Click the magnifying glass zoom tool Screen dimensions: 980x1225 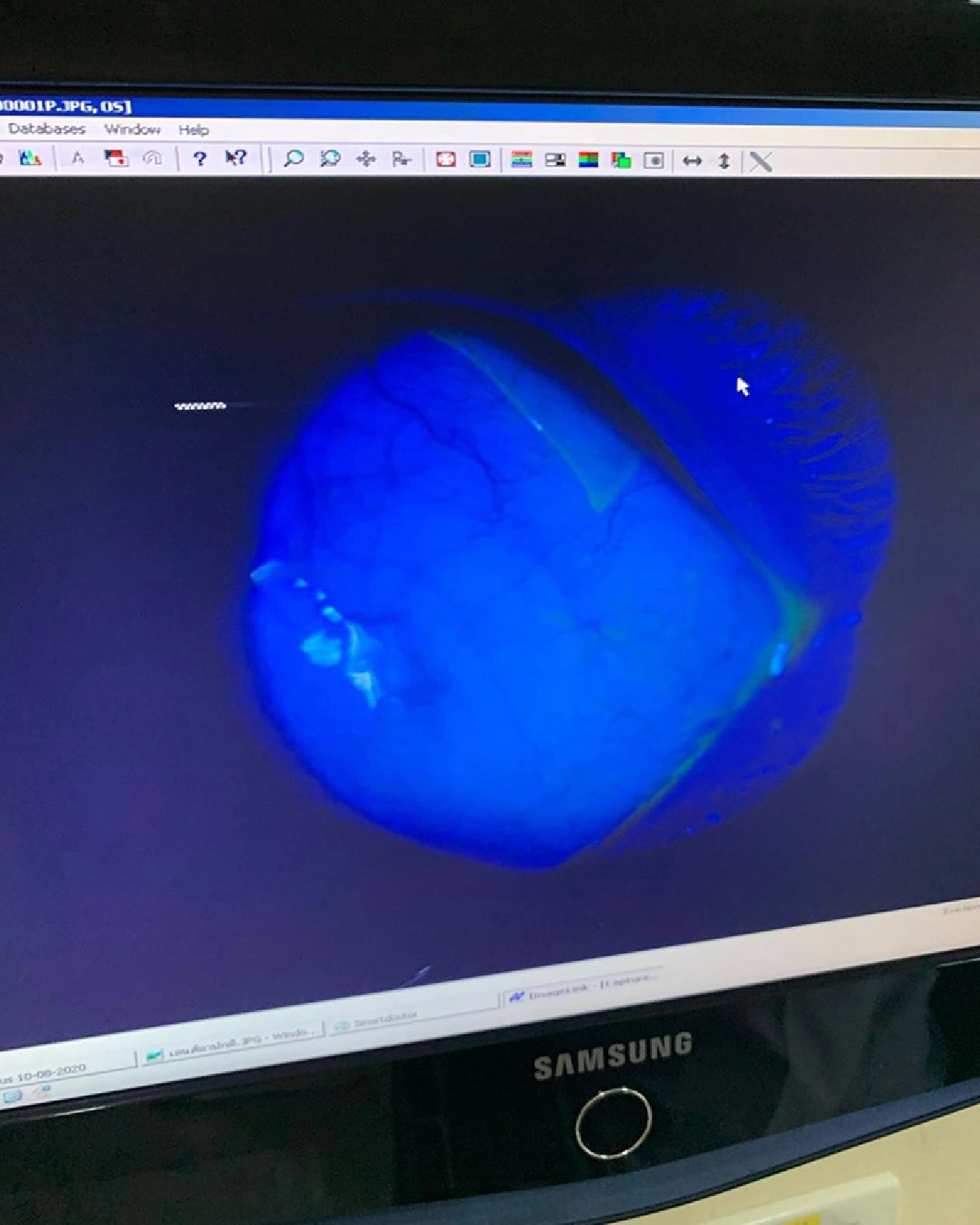[293, 158]
